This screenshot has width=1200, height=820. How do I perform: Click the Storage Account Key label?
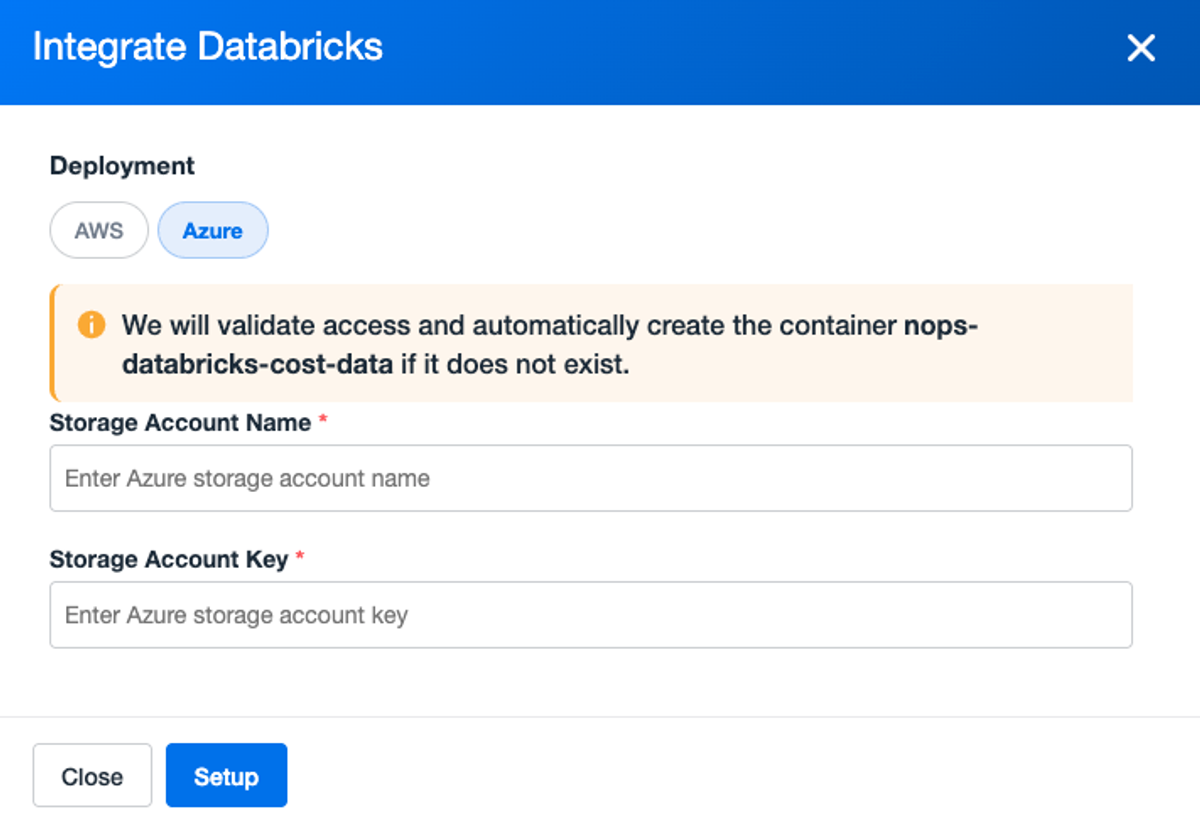tap(169, 560)
